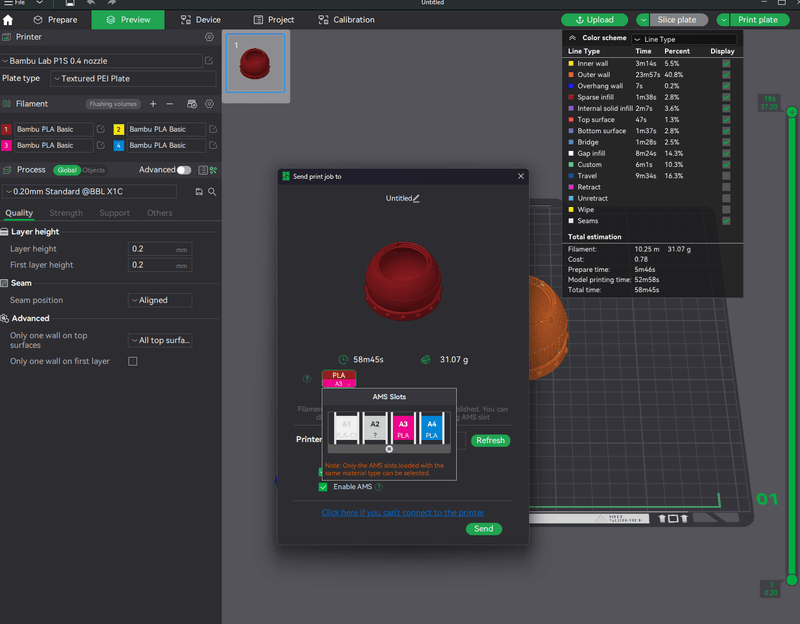Check Only one wall on first layer
800x624 pixels.
point(133,361)
